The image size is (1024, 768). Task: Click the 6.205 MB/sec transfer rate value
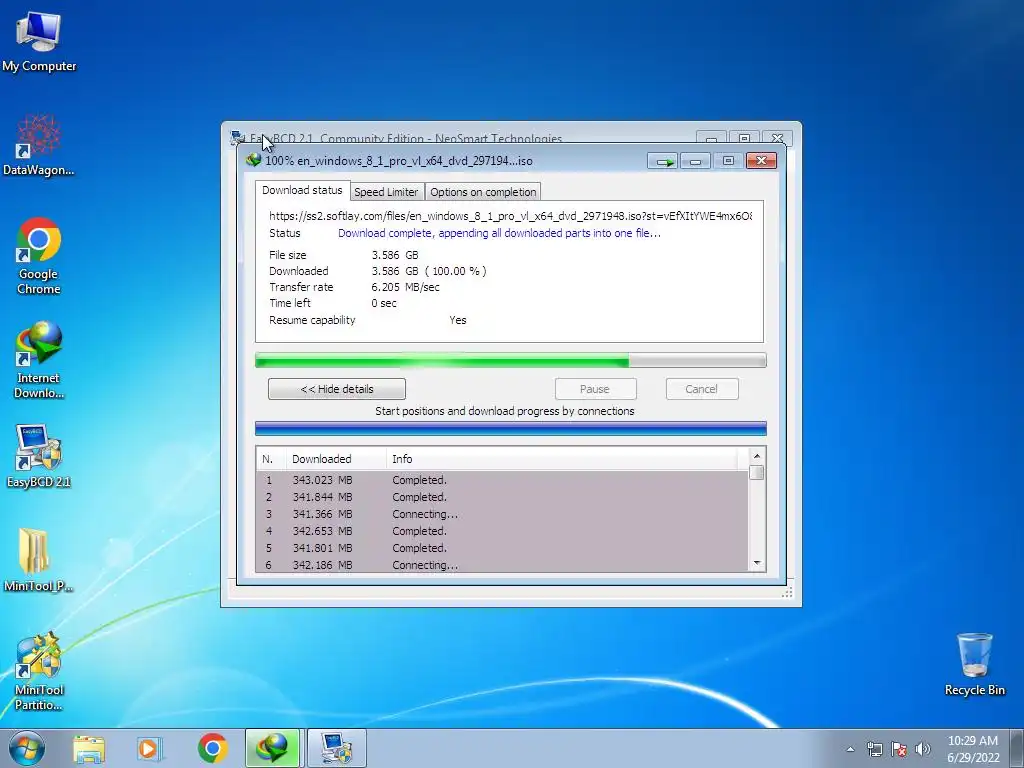[x=405, y=287]
